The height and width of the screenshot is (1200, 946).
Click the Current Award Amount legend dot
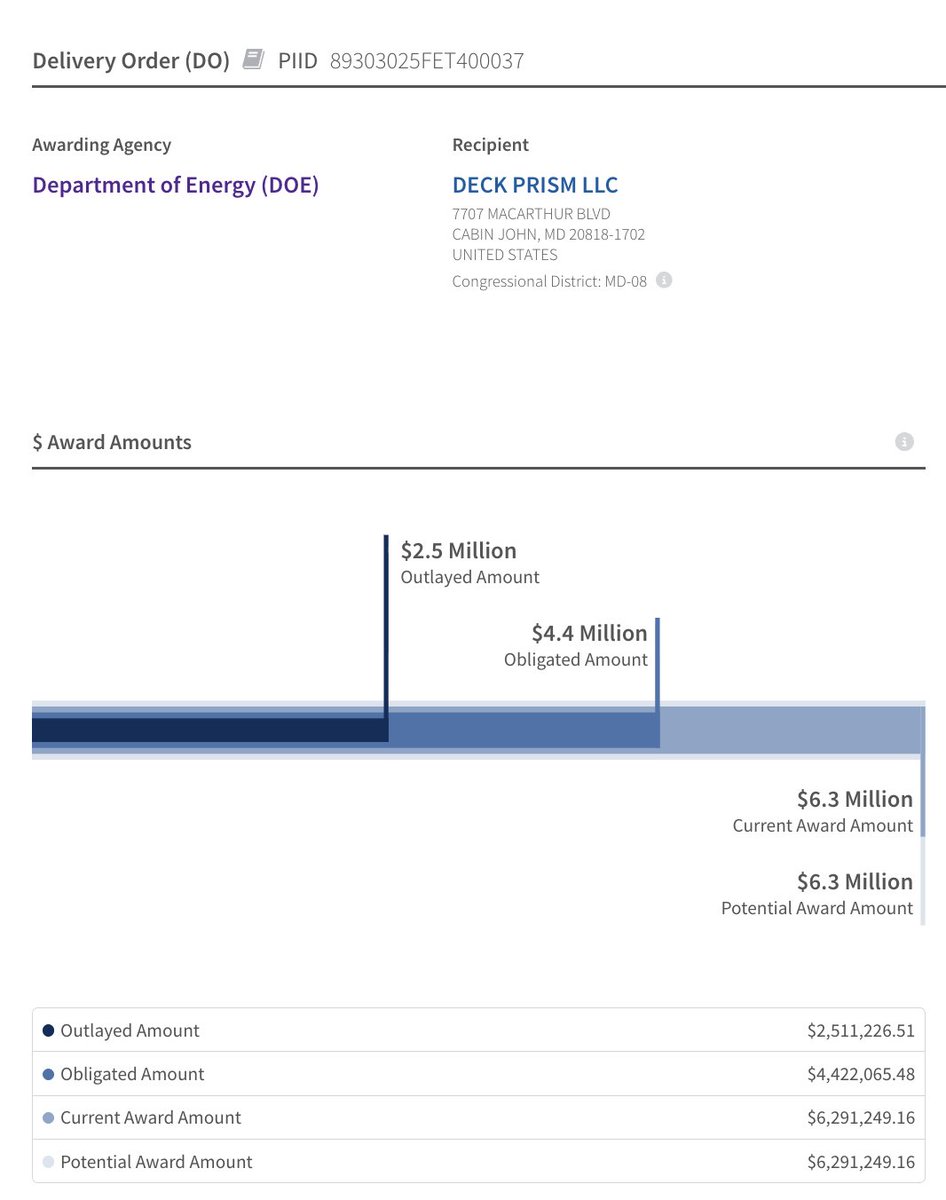pyautogui.click(x=48, y=1118)
